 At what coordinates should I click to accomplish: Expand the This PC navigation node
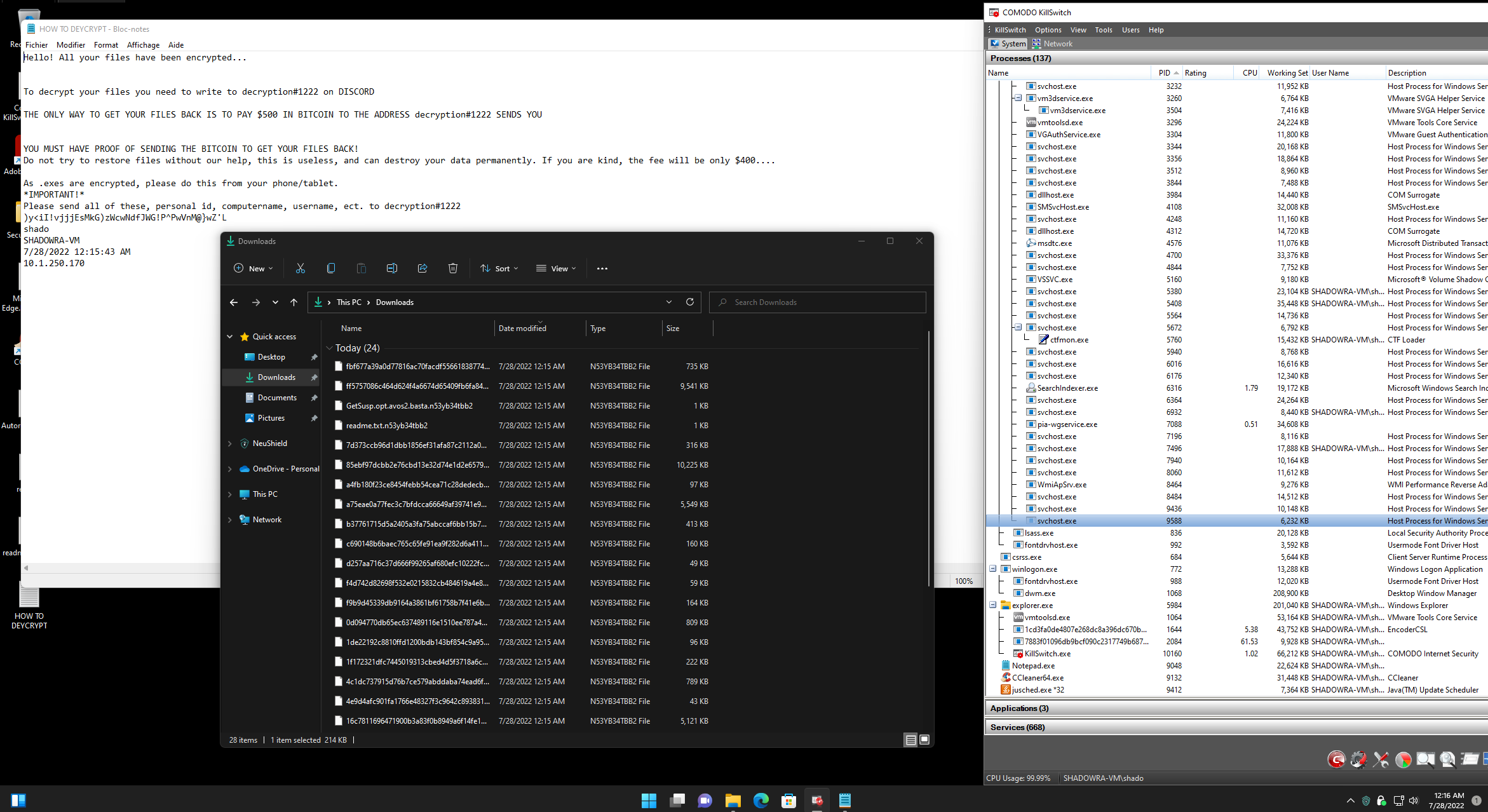[230, 494]
